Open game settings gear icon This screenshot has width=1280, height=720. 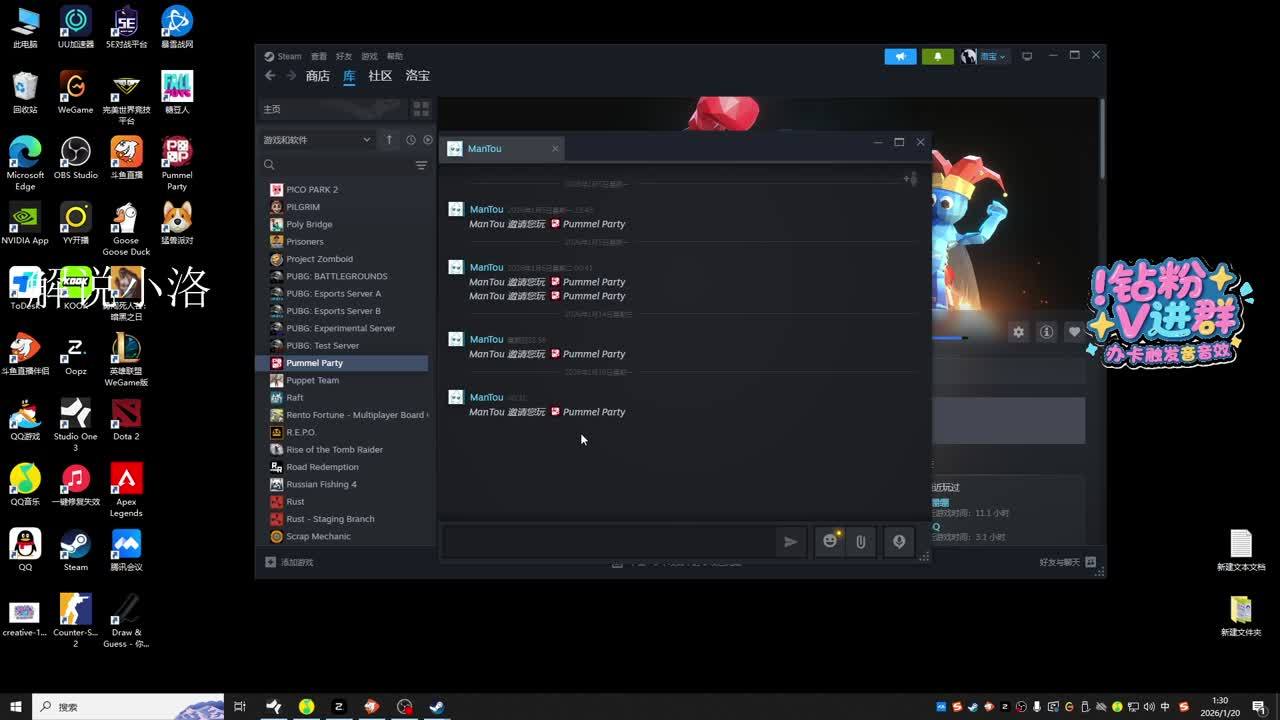1018,332
